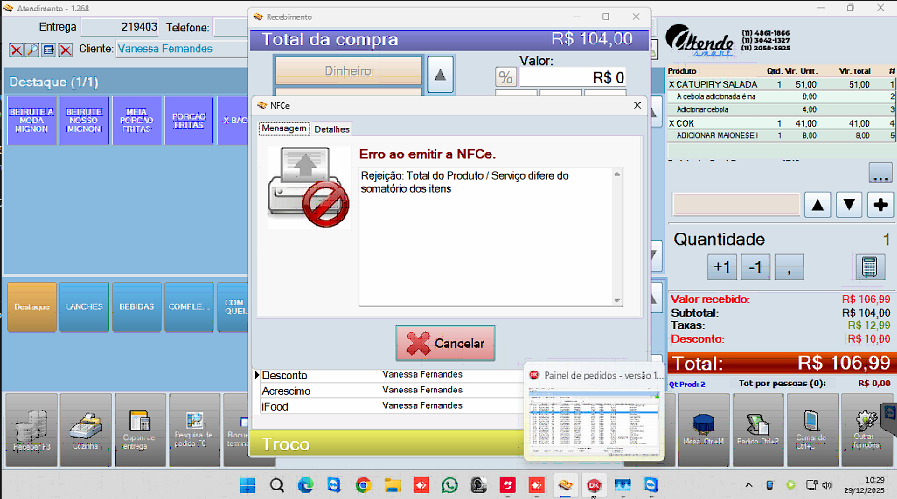
Task: Switch to the Detalhes tab
Action: pyautogui.click(x=332, y=129)
